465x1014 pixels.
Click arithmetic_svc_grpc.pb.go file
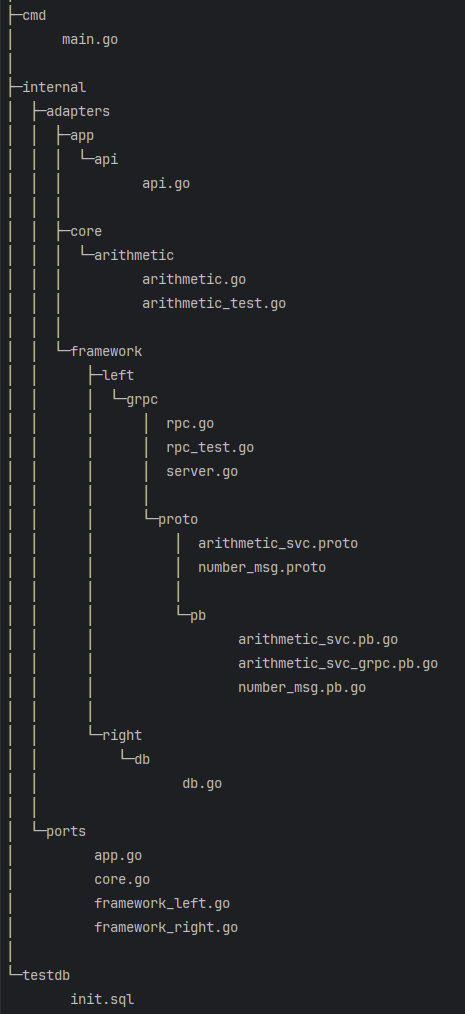338,663
